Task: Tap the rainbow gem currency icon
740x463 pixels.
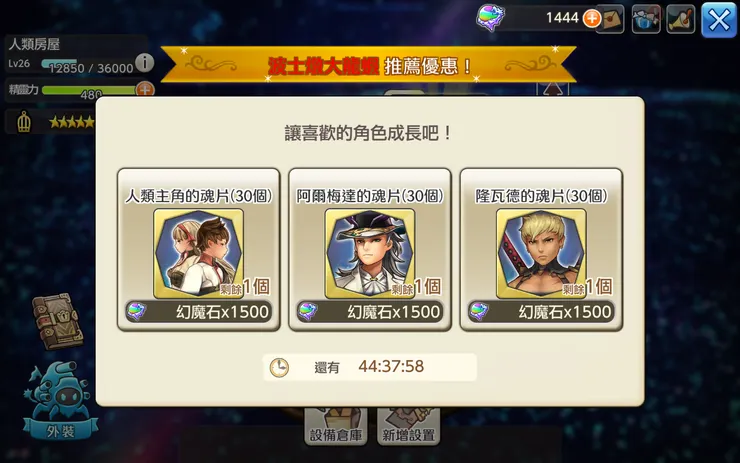Action: (x=490, y=17)
